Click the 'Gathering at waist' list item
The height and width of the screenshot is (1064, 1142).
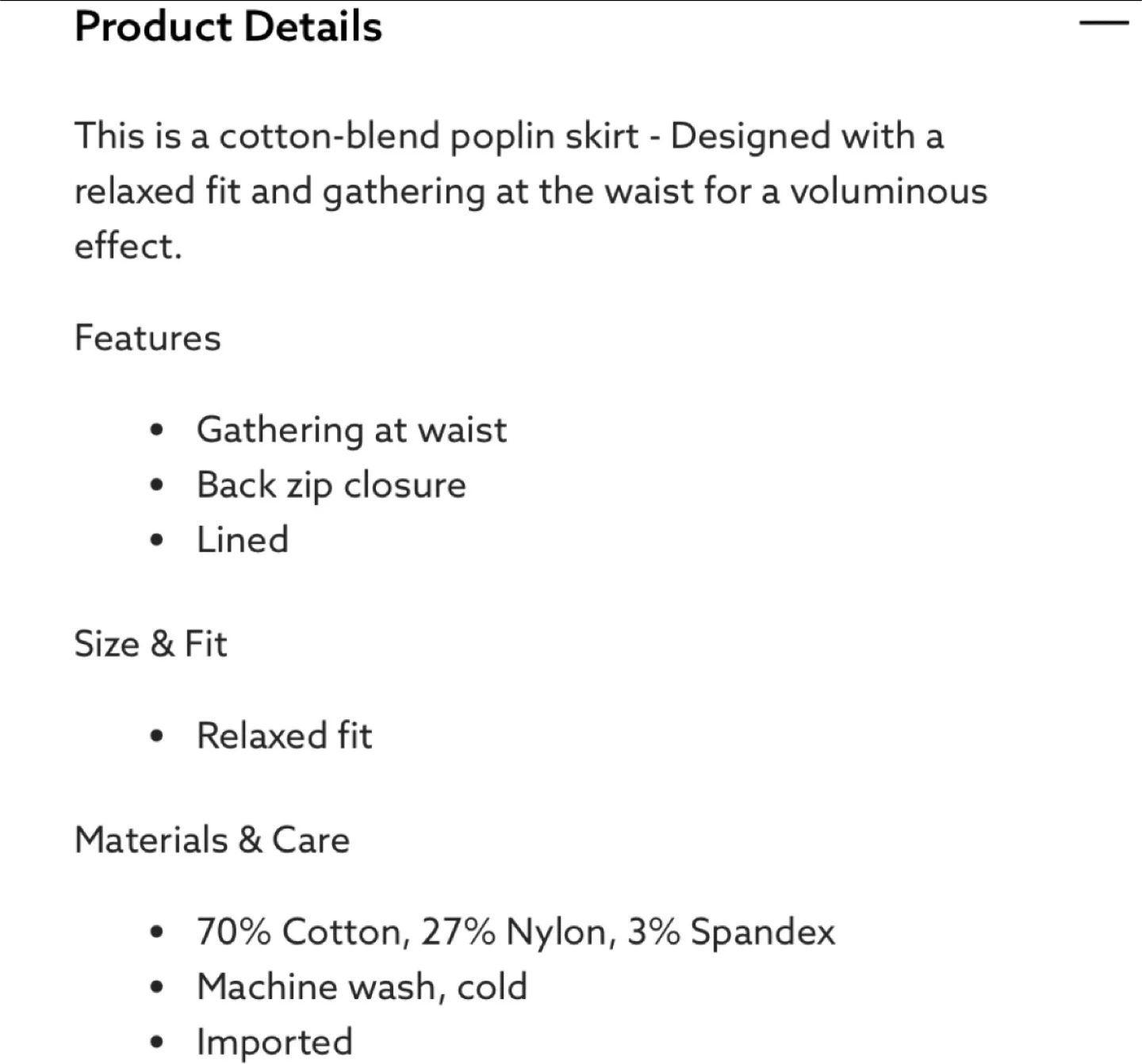point(351,430)
